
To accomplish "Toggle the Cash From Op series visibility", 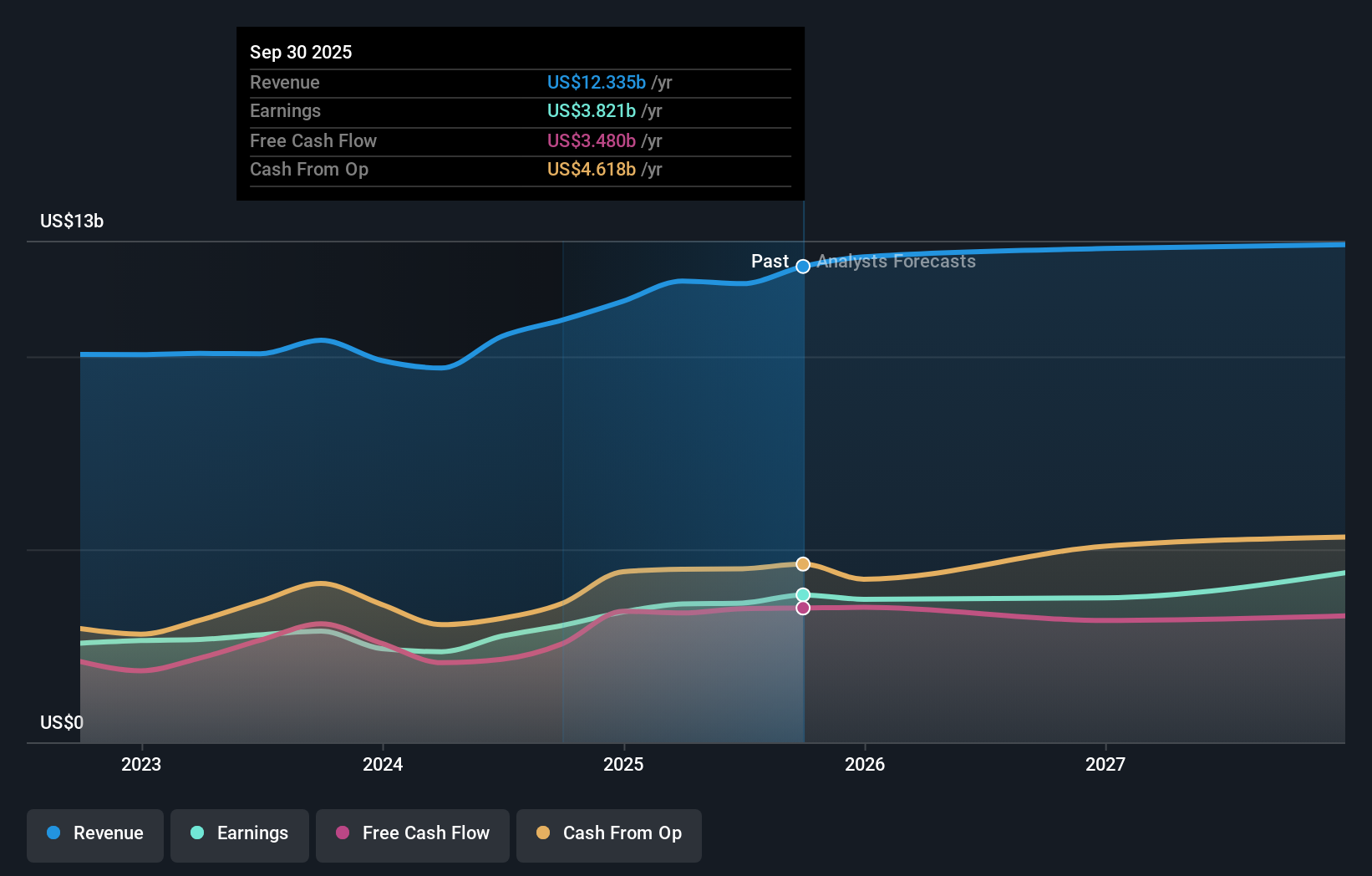I will [x=609, y=833].
